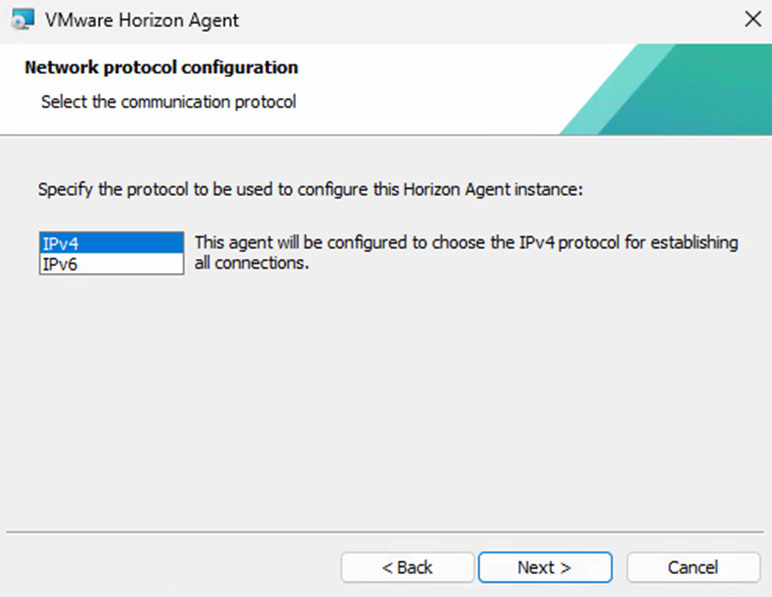Click the Network protocol configuration heading

(x=161, y=68)
